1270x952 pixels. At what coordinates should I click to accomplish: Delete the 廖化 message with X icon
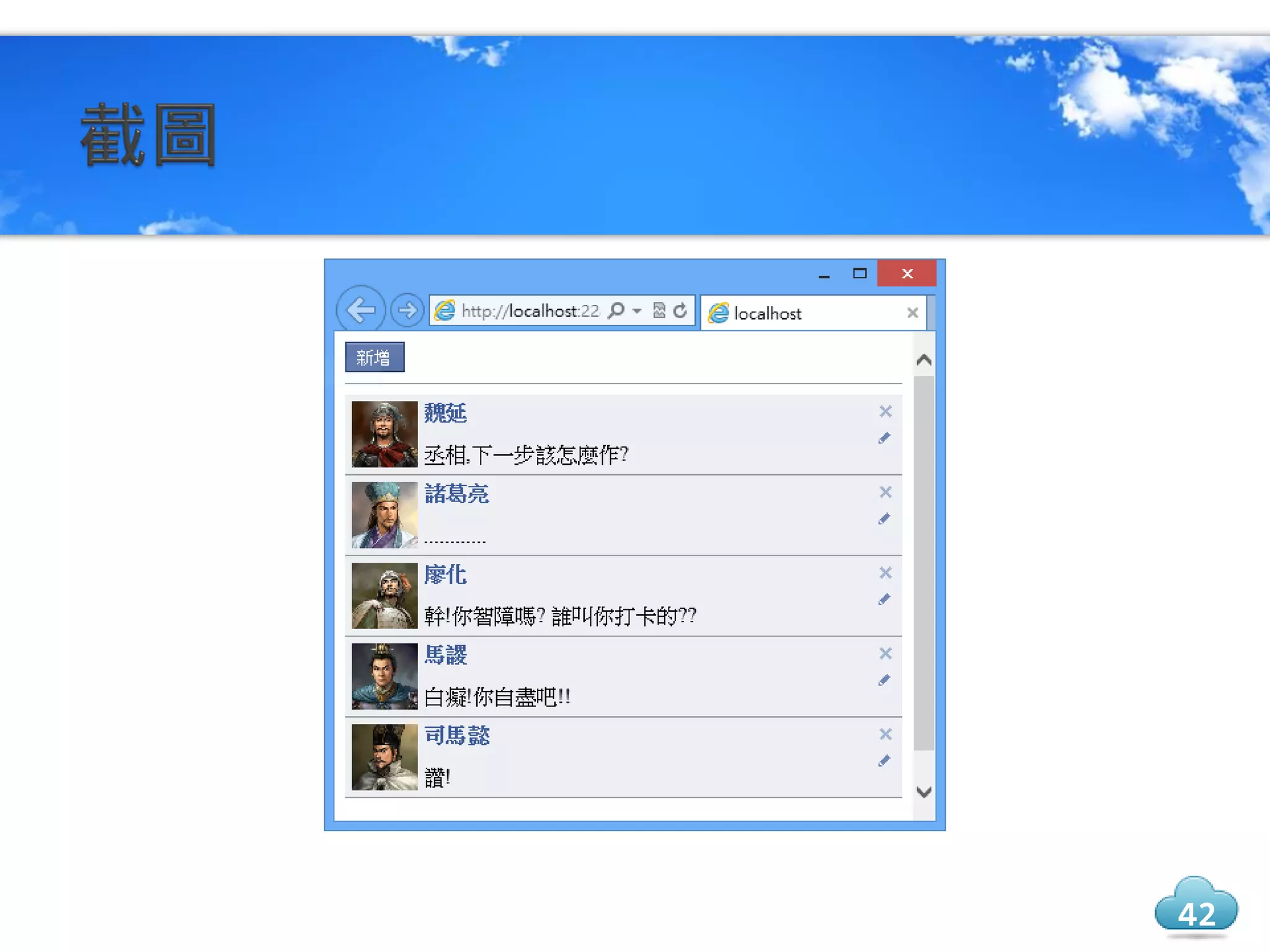pyautogui.click(x=886, y=573)
